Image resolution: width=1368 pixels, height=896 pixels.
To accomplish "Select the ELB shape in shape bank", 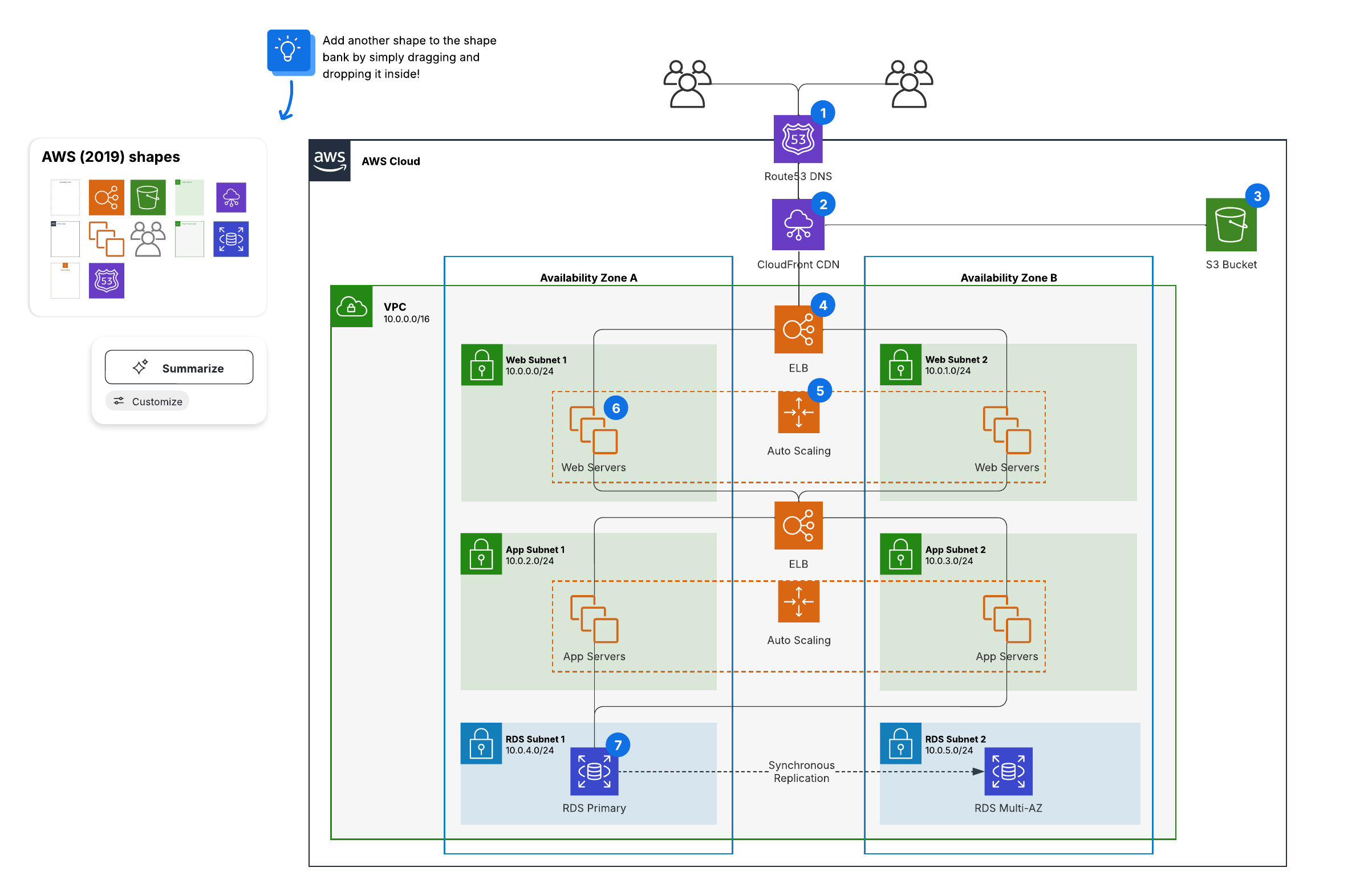I will [x=106, y=198].
